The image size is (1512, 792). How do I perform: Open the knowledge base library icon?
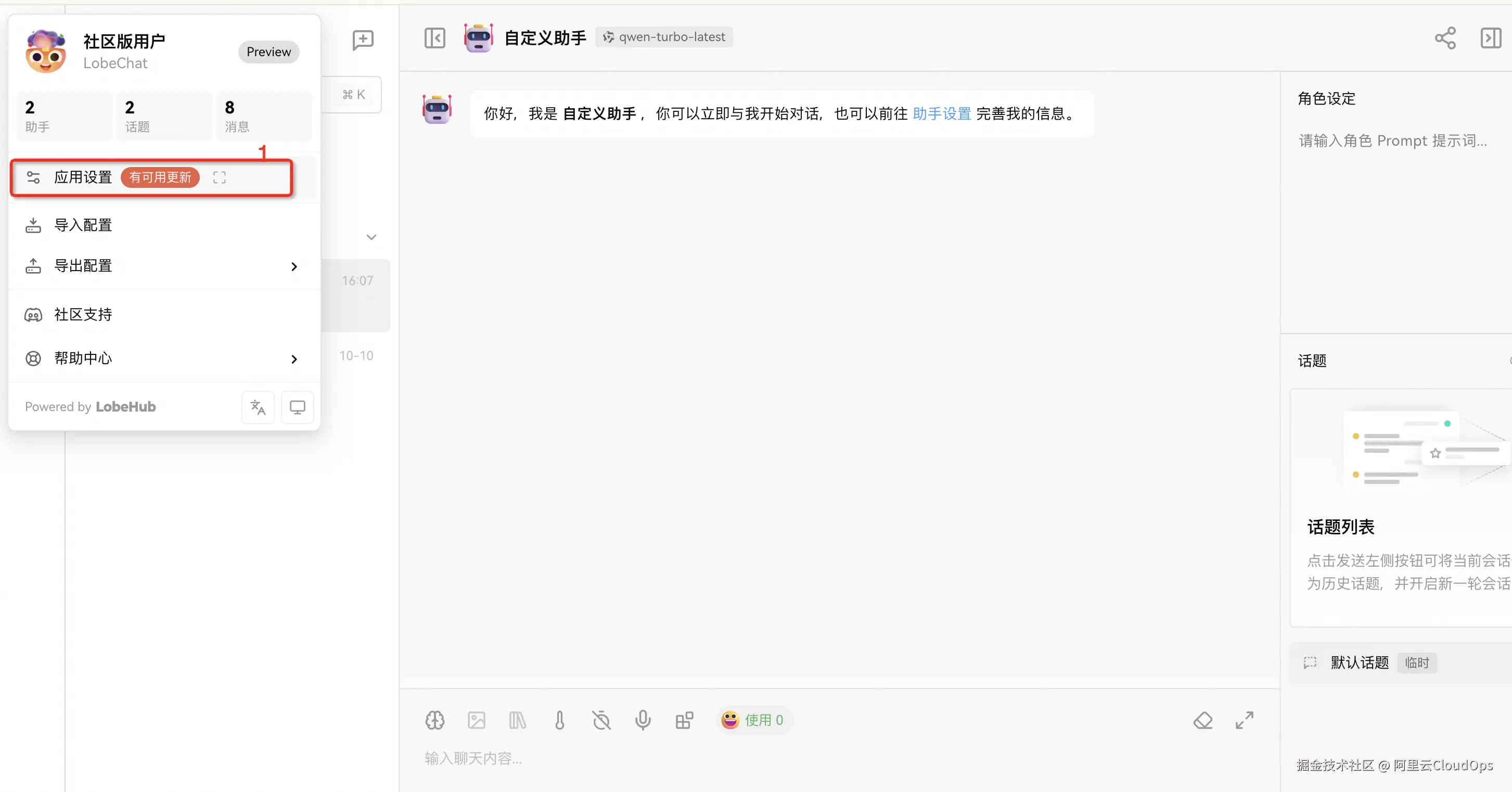[x=518, y=720]
